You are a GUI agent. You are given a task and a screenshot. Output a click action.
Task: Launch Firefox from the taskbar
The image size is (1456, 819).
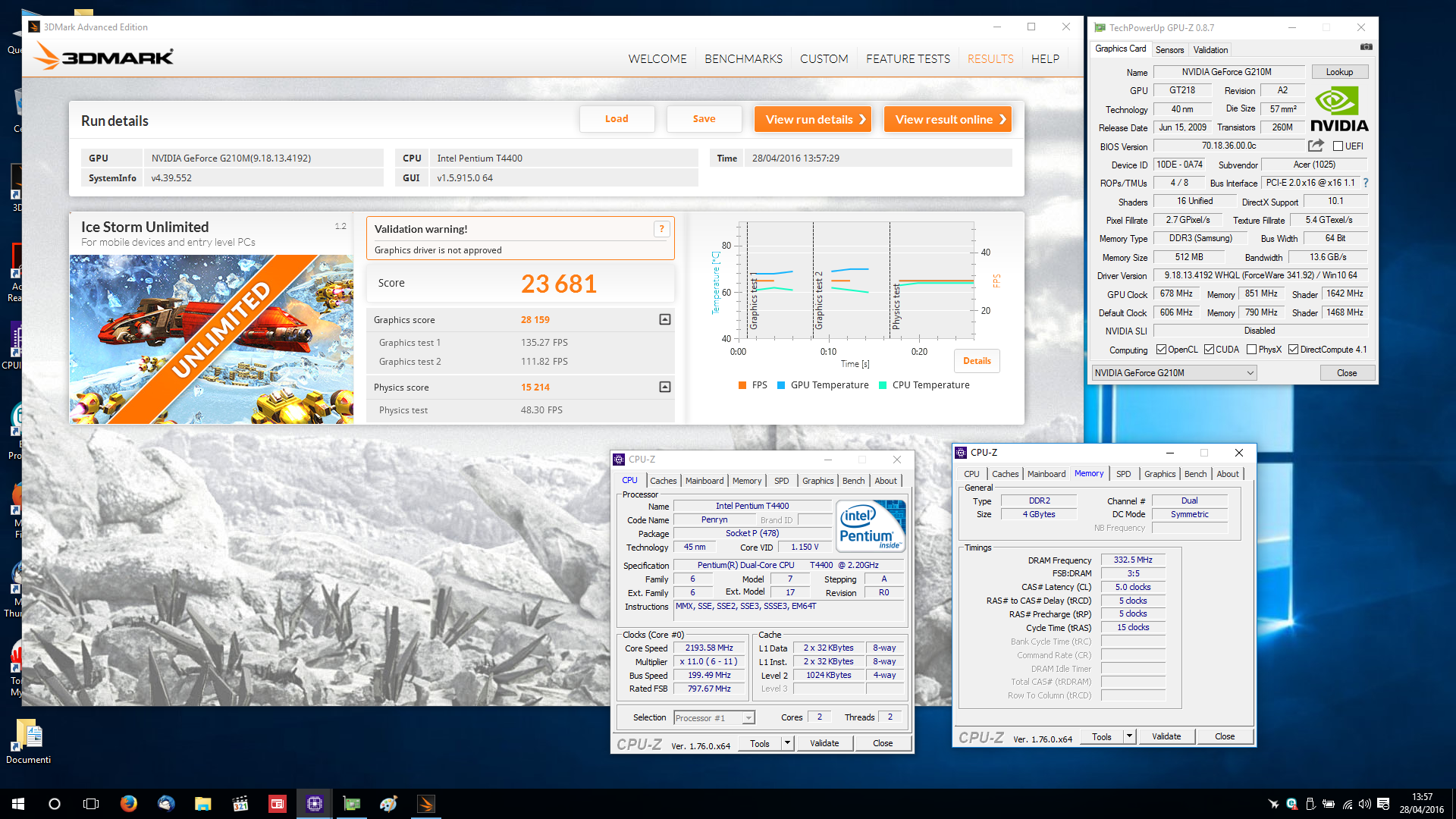point(129,804)
